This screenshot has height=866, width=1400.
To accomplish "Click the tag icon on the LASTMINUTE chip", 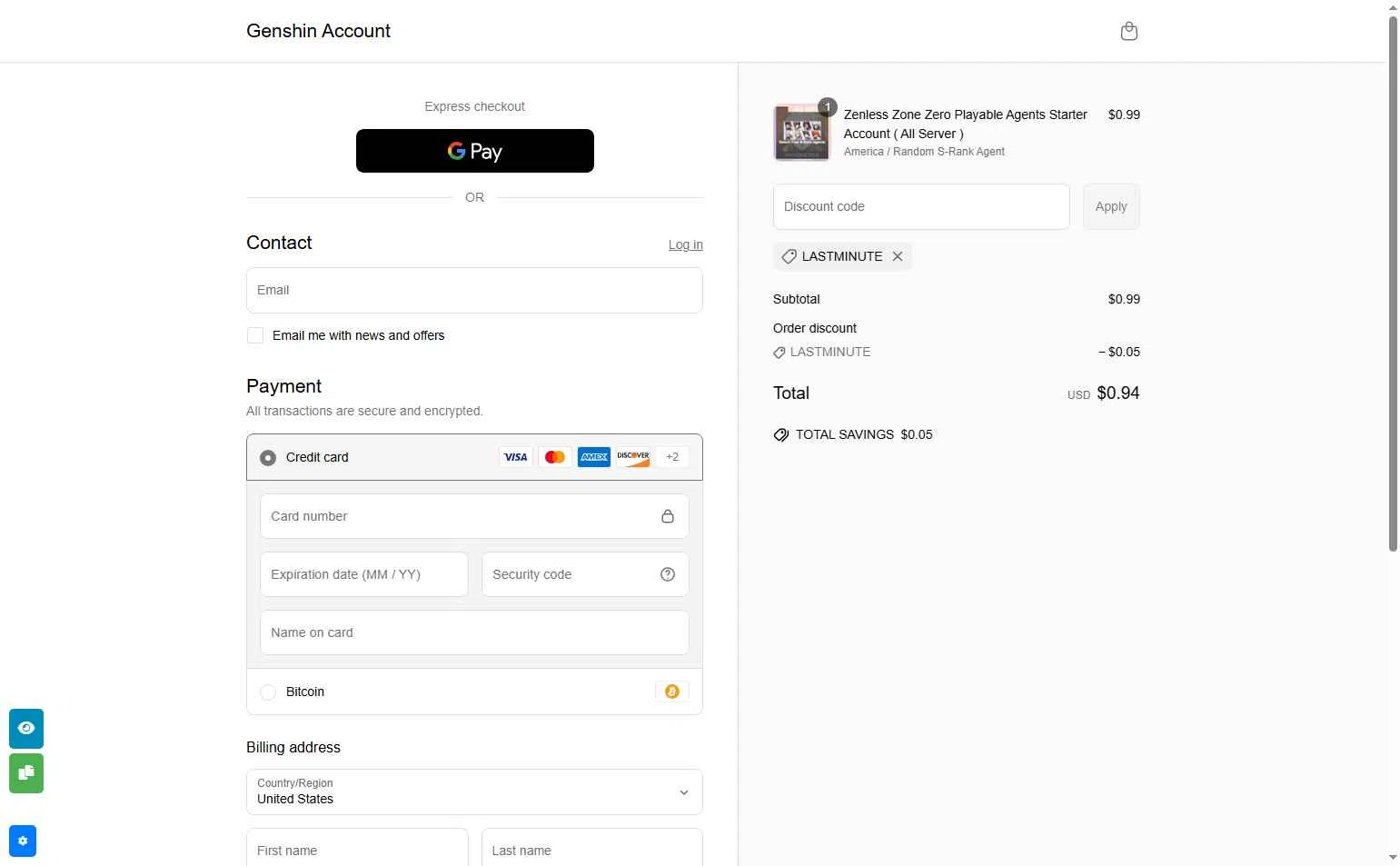I will (789, 256).
